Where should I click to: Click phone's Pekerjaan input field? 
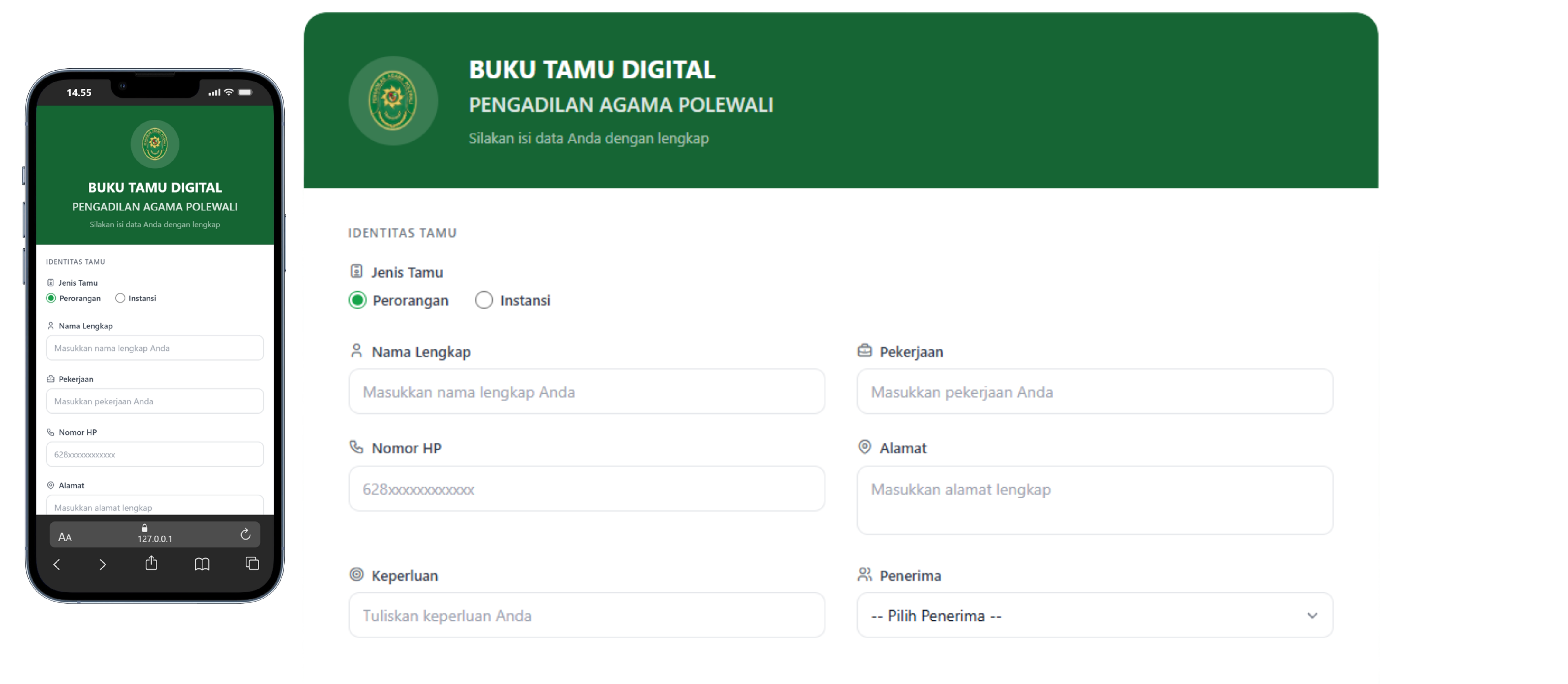(x=155, y=401)
